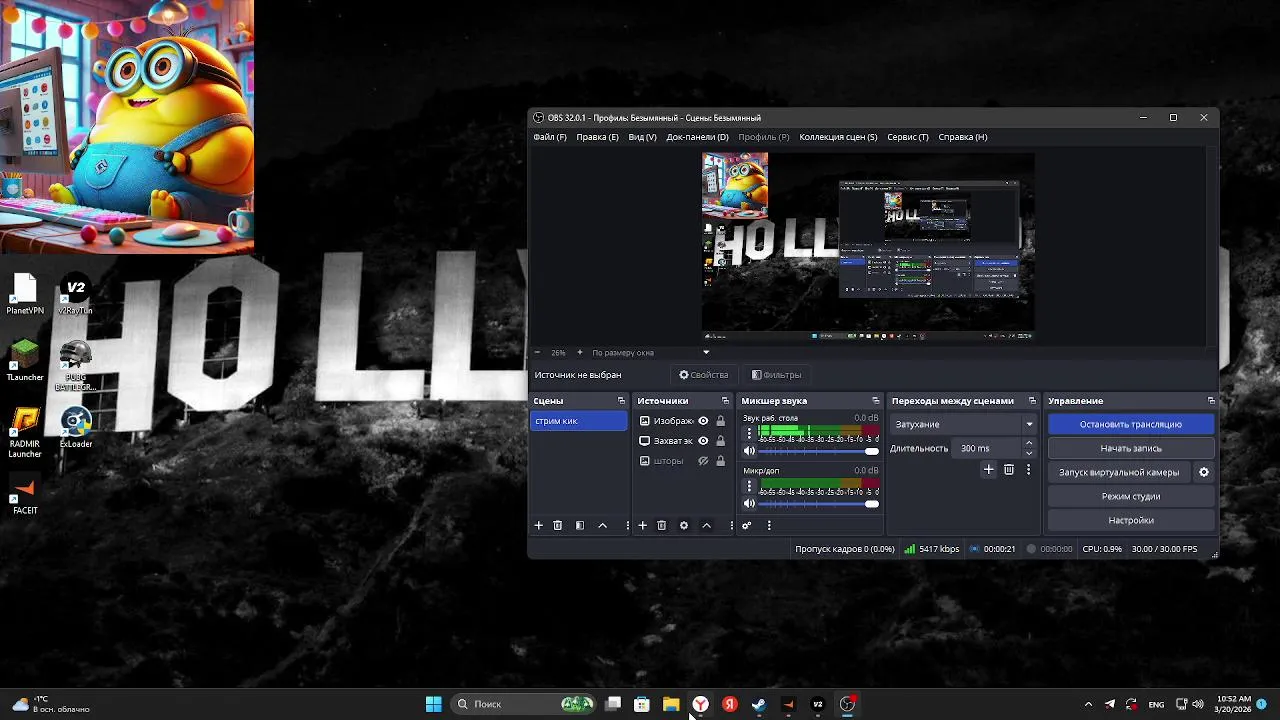Click Начать запись button
Viewport: 1280px width, 720px height.
click(1131, 448)
